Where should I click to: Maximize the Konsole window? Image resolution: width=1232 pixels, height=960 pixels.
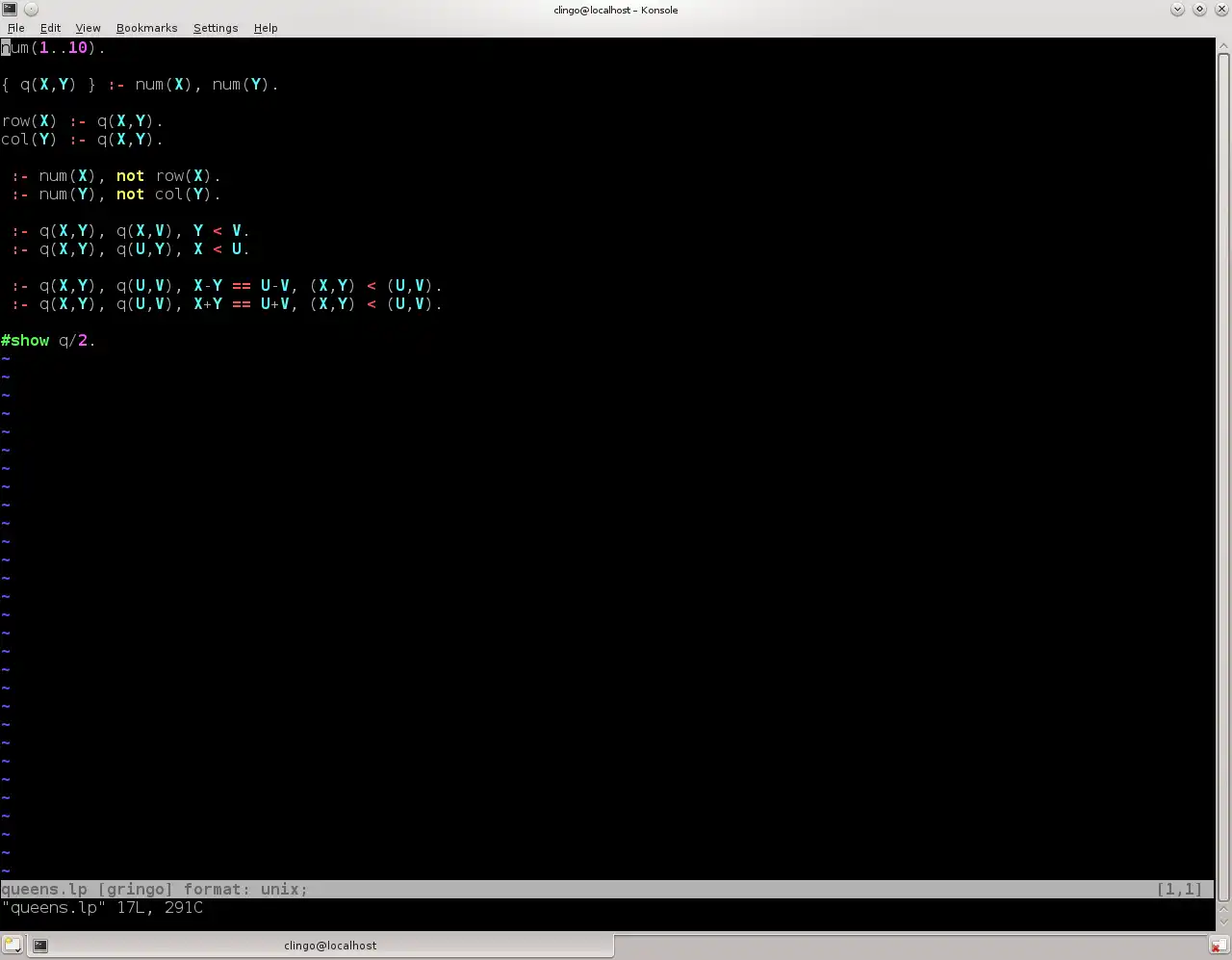1199,9
